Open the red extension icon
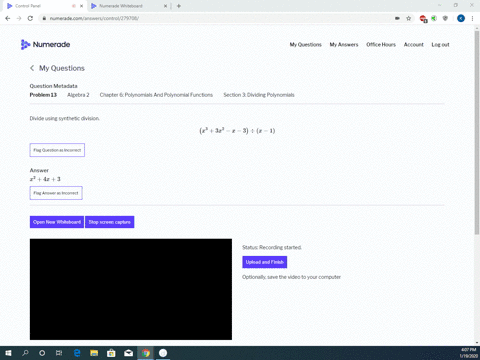Screen dimensions: 480x360 click(x=423, y=19)
